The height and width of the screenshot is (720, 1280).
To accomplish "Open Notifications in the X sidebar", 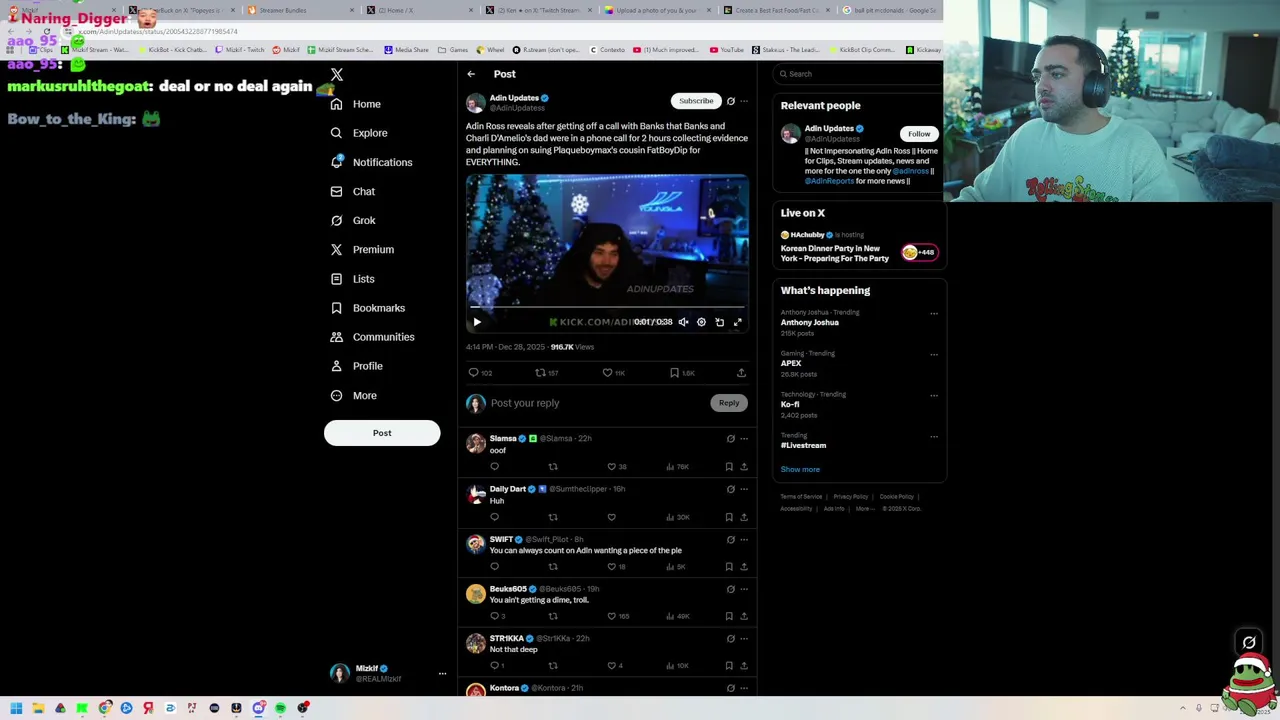I will [370, 162].
